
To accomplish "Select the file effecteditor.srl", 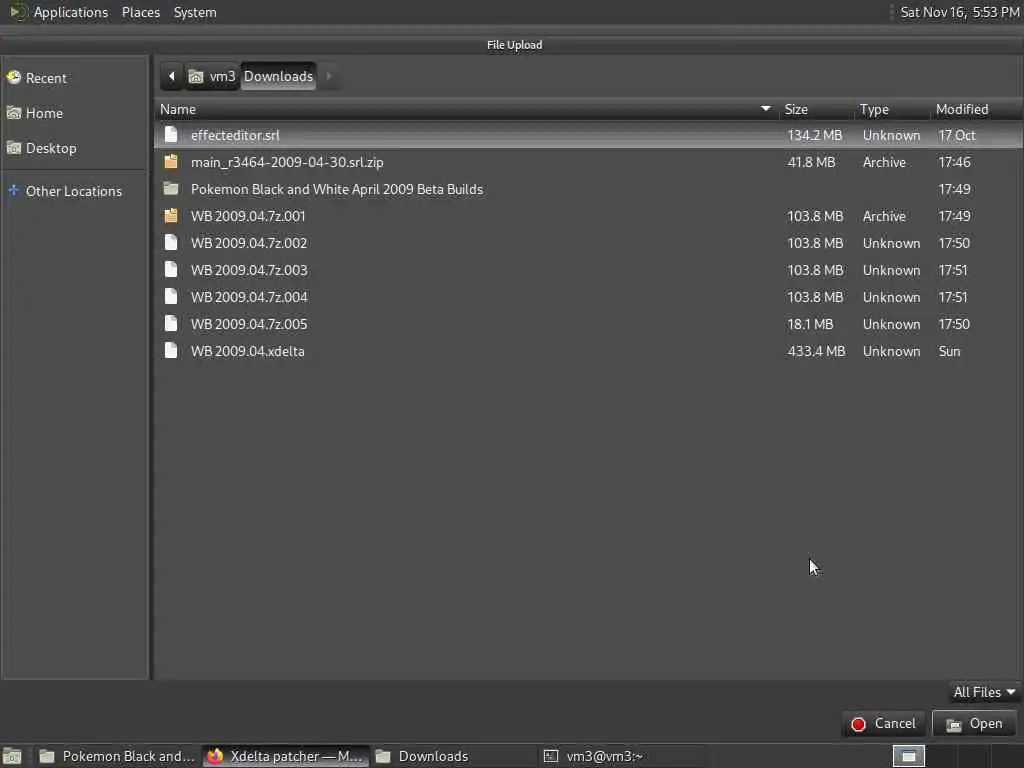I will (x=588, y=135).
